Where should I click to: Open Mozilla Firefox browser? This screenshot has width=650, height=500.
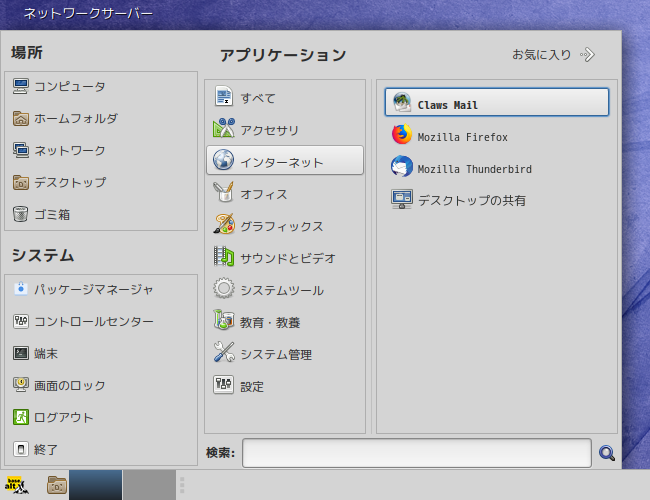497,135
